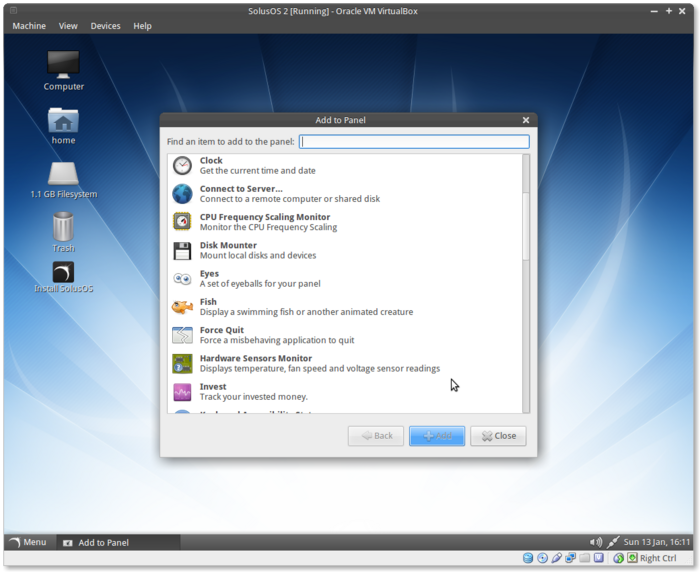
Task: Open the Devices menu
Action: pyautogui.click(x=105, y=26)
